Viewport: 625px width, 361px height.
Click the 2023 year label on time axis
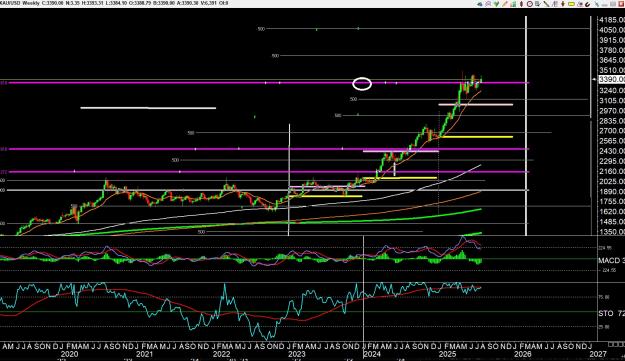point(296,354)
